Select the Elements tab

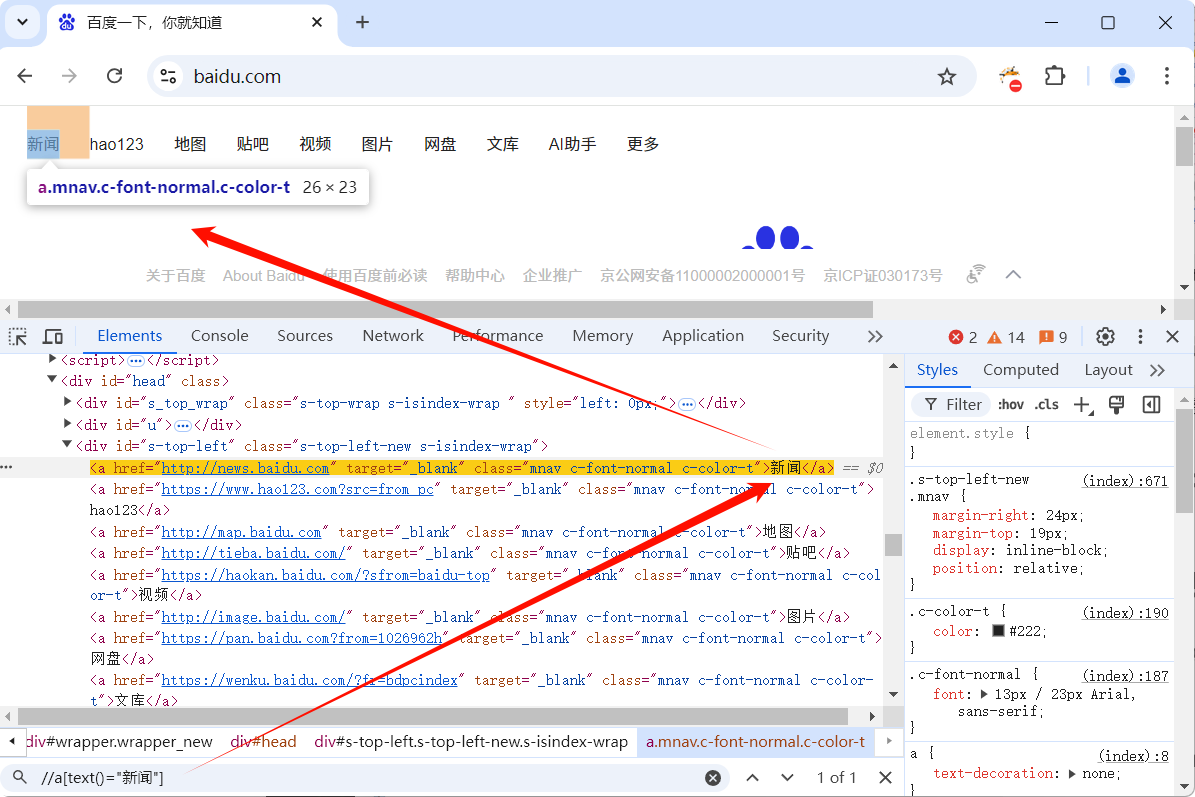[x=130, y=336]
